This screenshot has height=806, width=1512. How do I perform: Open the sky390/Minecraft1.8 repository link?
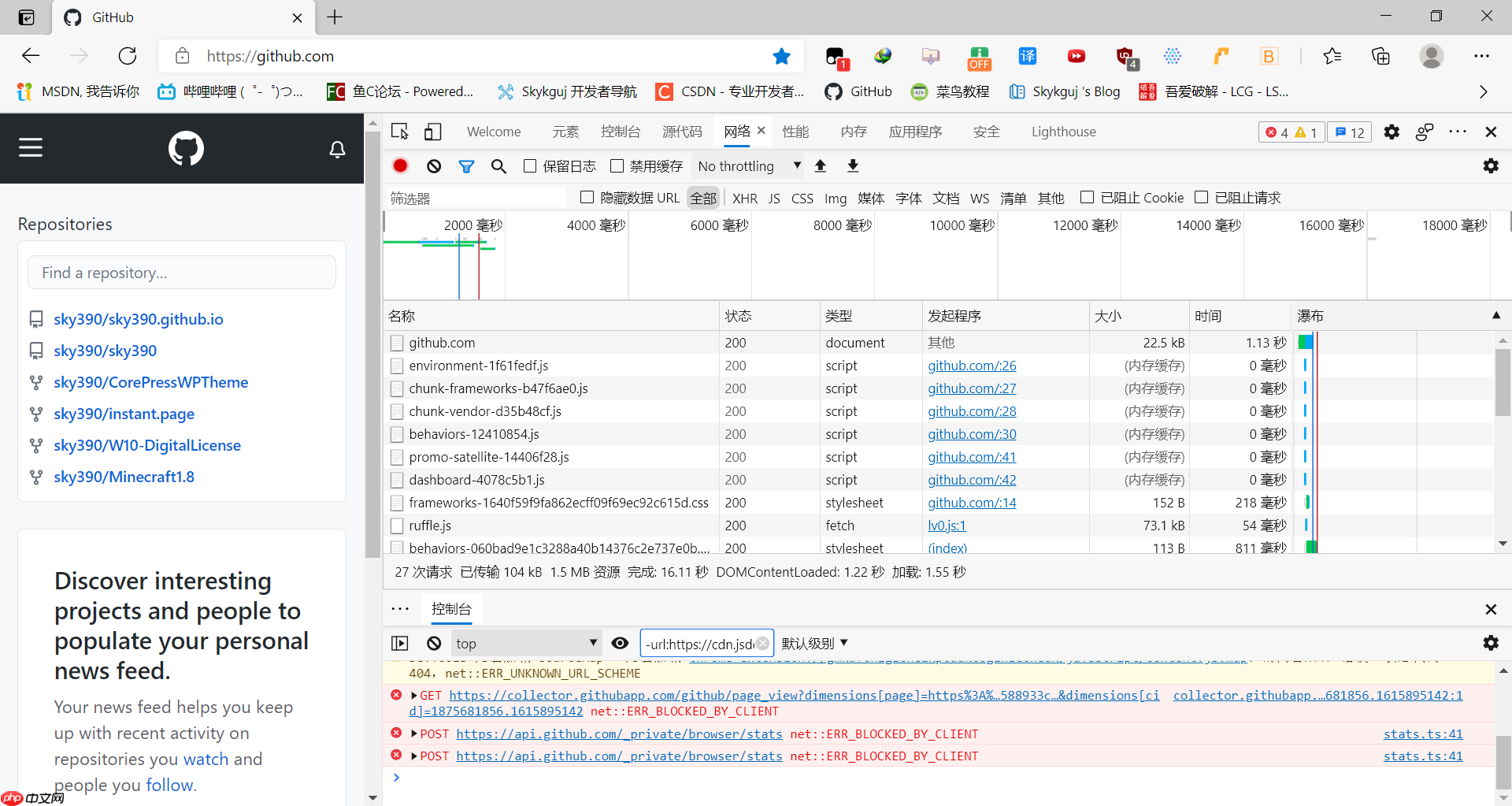coord(123,476)
